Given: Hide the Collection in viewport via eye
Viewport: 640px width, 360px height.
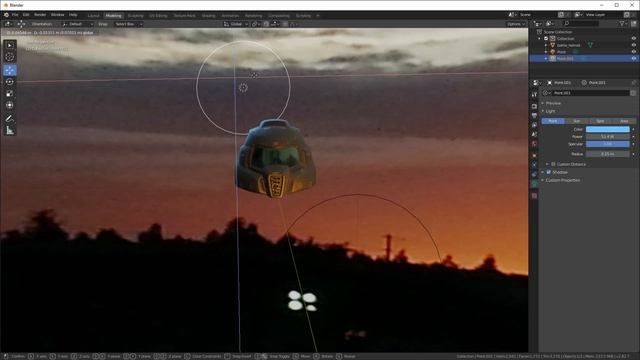Looking at the screenshot, I should [x=634, y=38].
